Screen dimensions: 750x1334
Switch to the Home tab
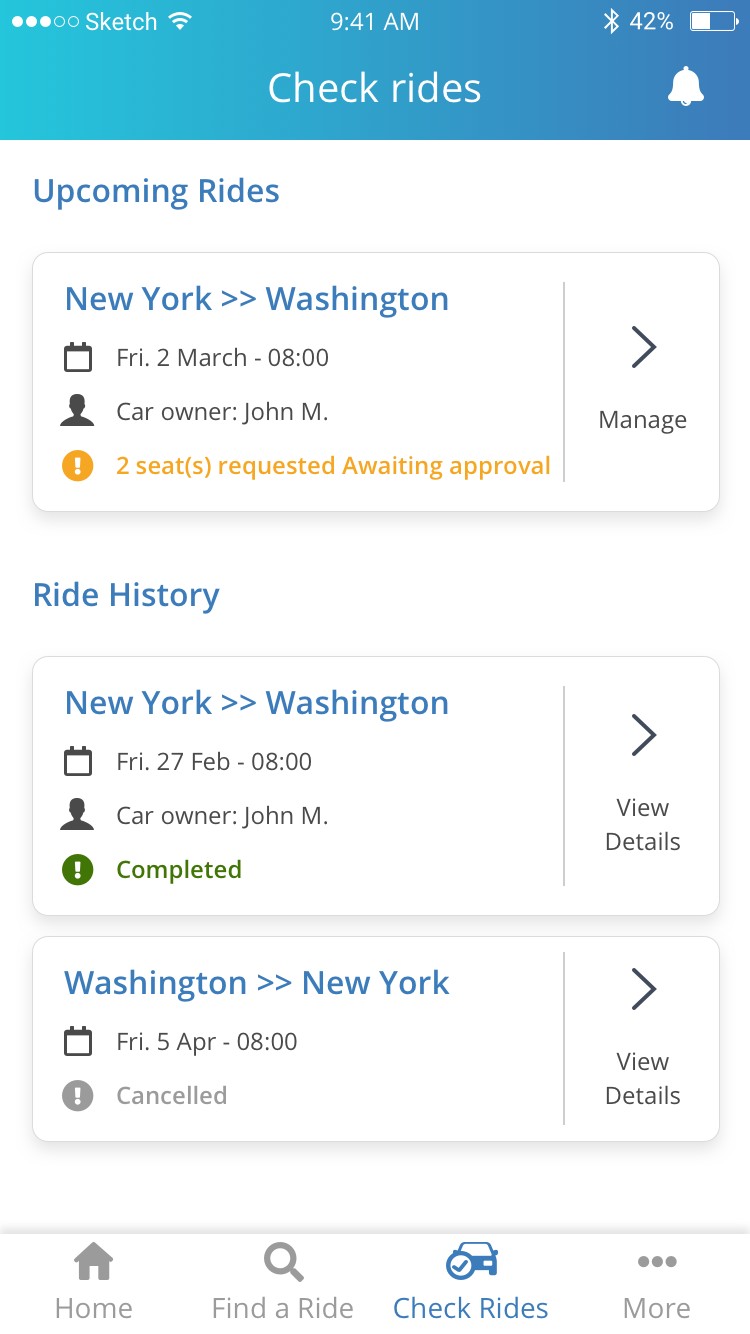coord(94,1282)
